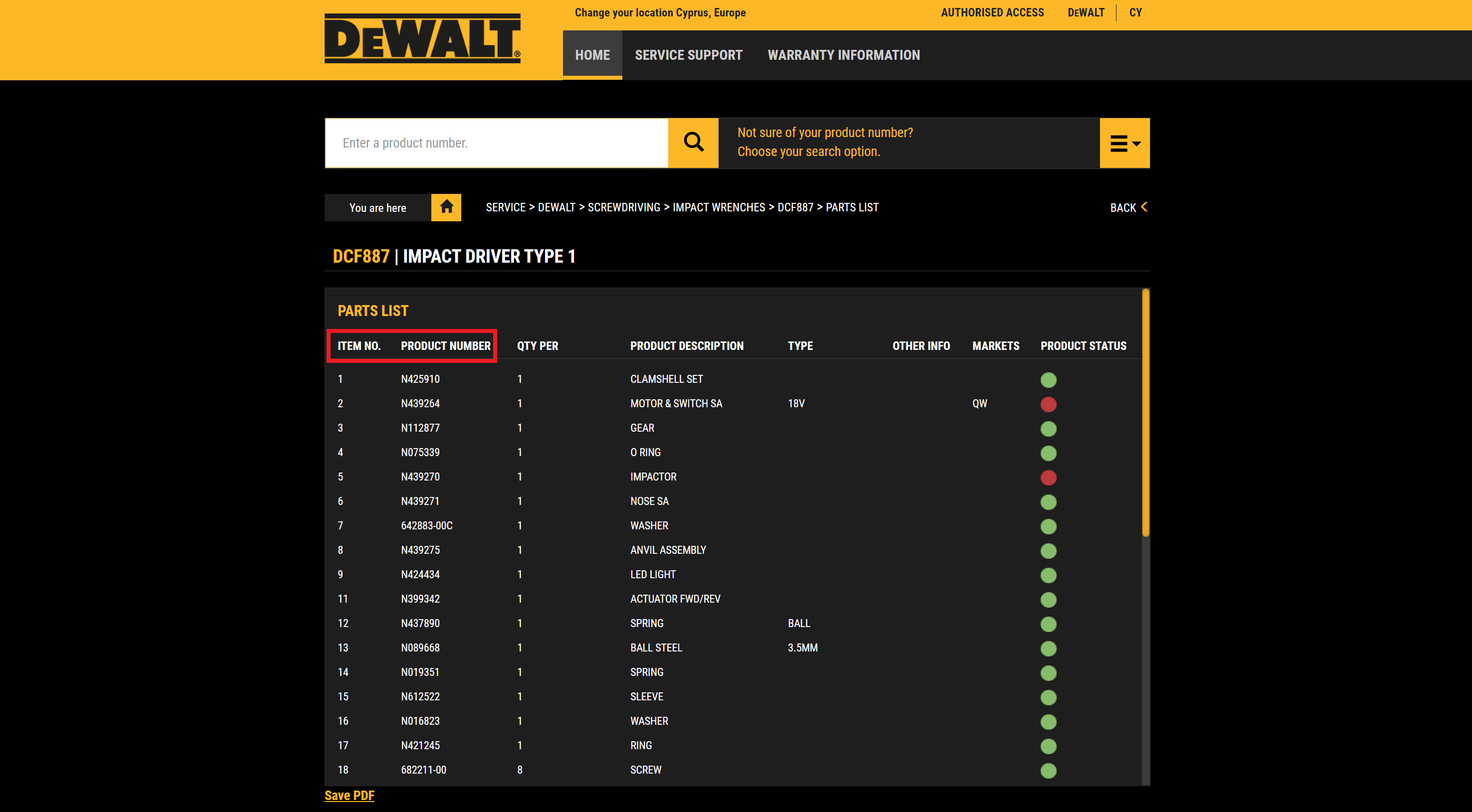Click the PRODUCT NUMBER column header
1472x812 pixels.
tap(445, 346)
